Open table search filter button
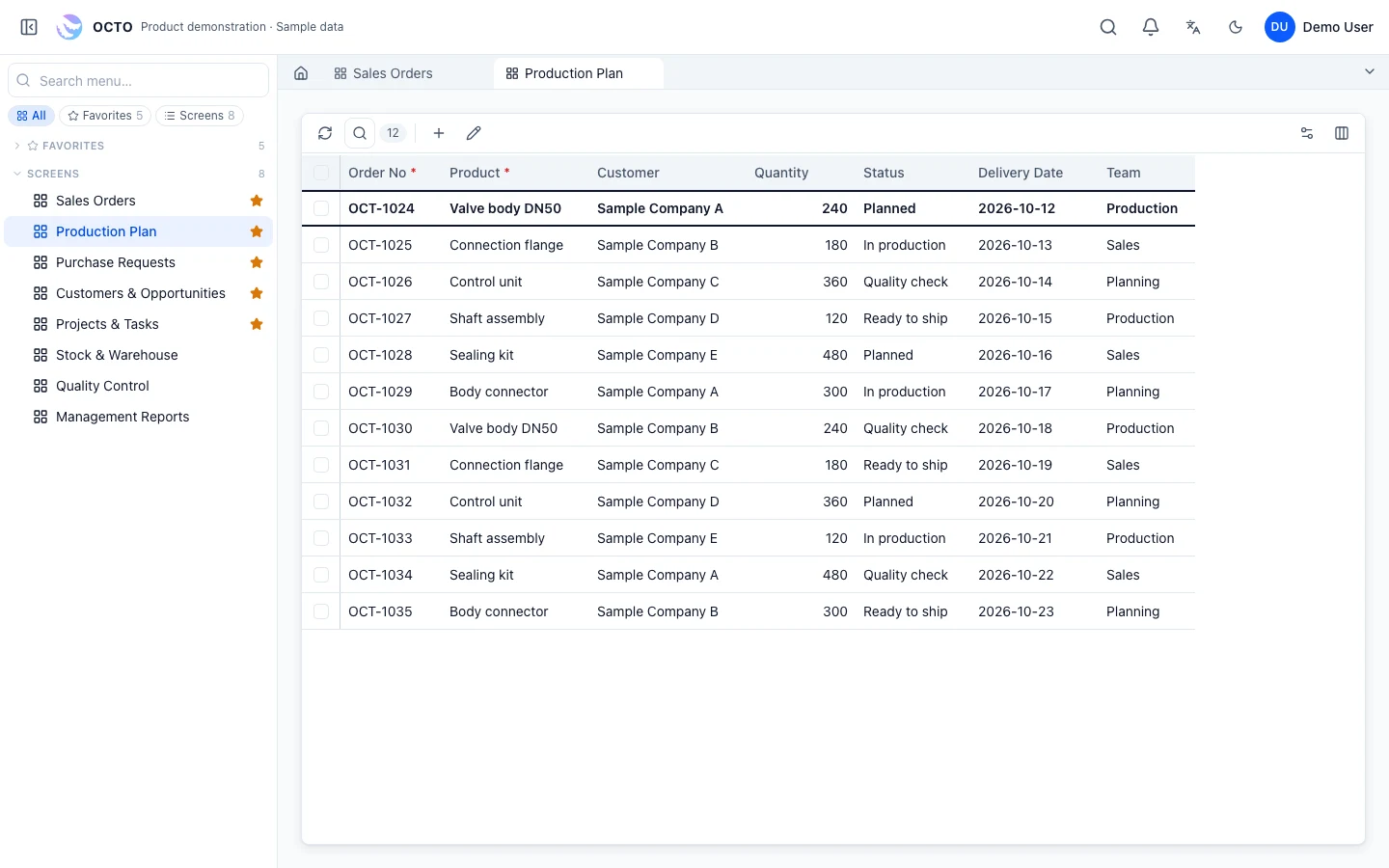This screenshot has height=868, width=1389. (360, 133)
